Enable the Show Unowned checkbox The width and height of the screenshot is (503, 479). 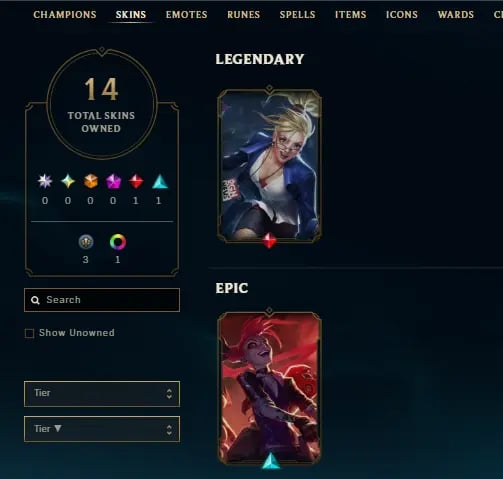29,333
